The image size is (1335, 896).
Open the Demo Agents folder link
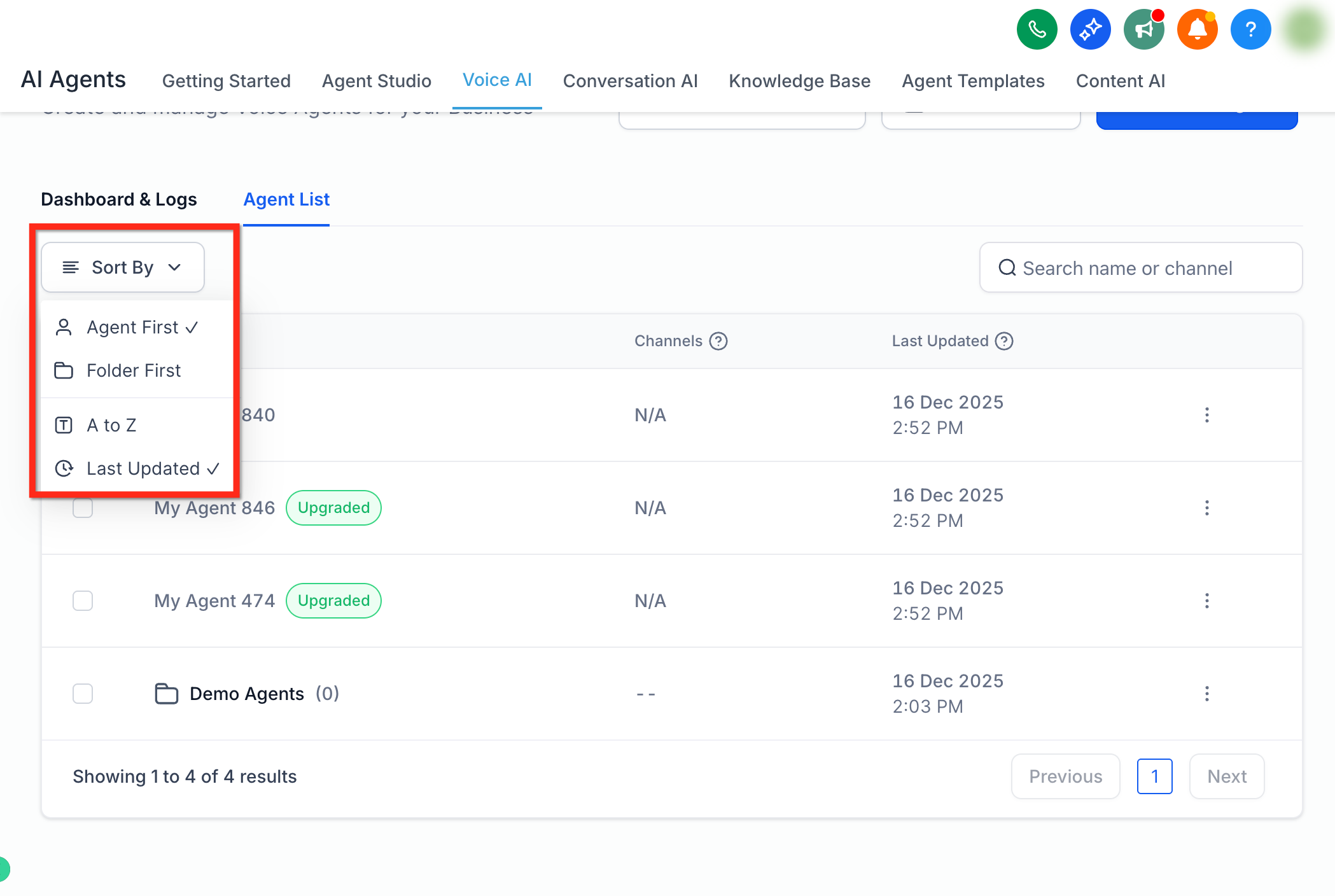(247, 694)
